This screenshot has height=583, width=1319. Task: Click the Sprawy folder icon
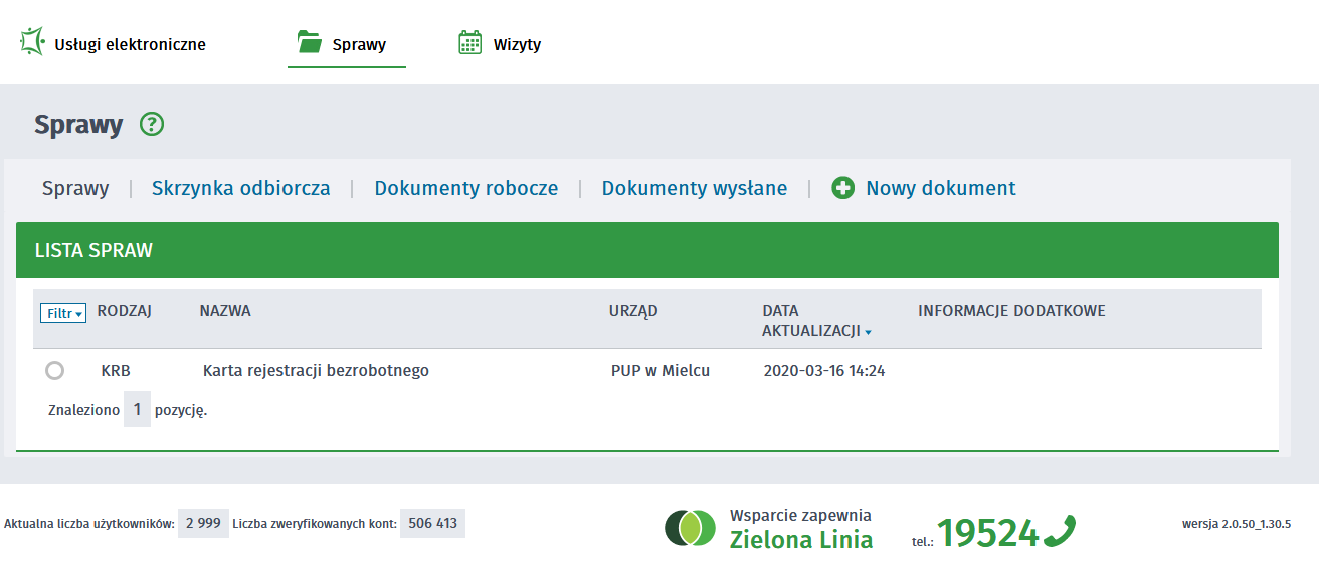[310, 42]
